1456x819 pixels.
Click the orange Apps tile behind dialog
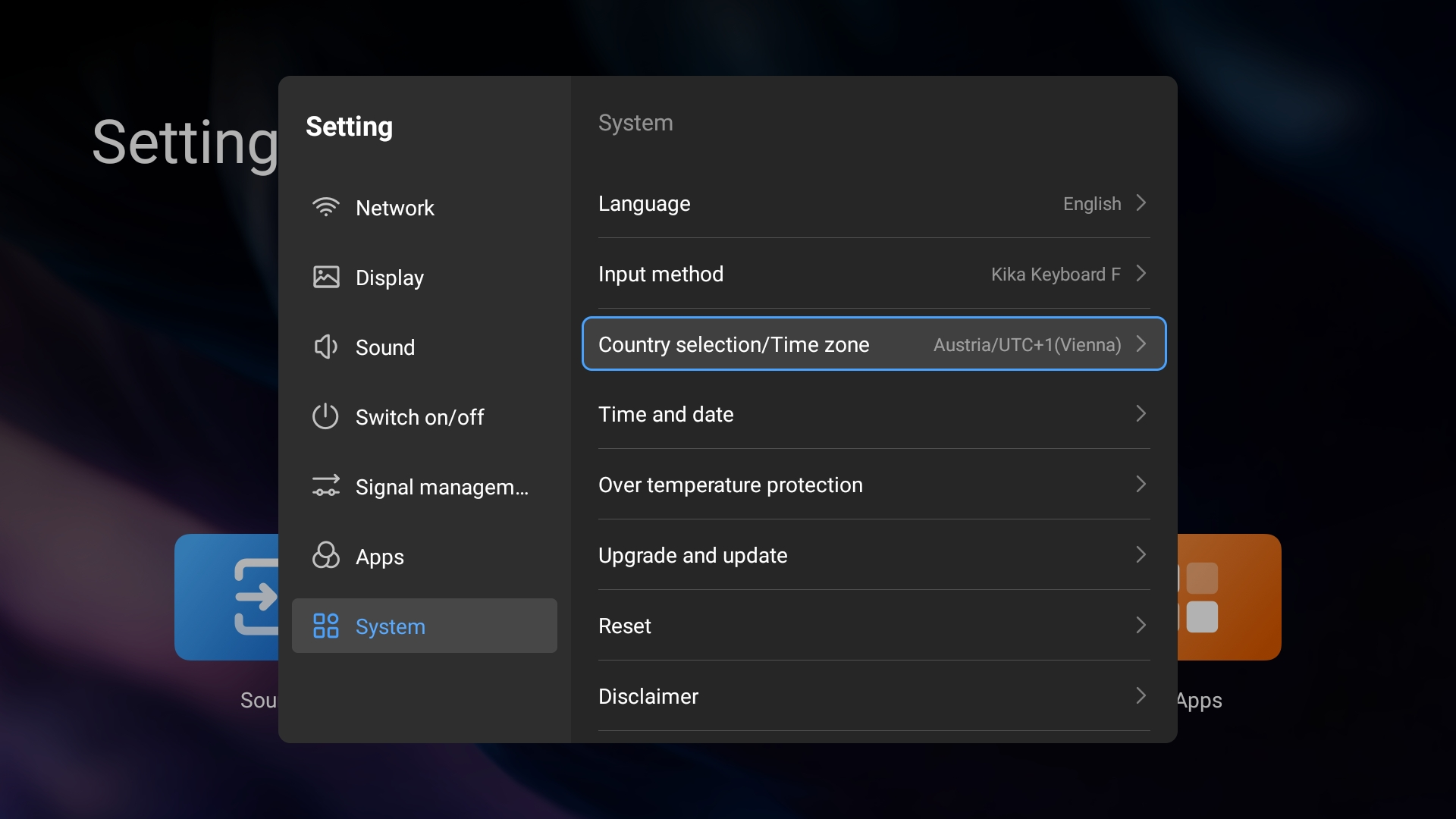click(x=1228, y=597)
